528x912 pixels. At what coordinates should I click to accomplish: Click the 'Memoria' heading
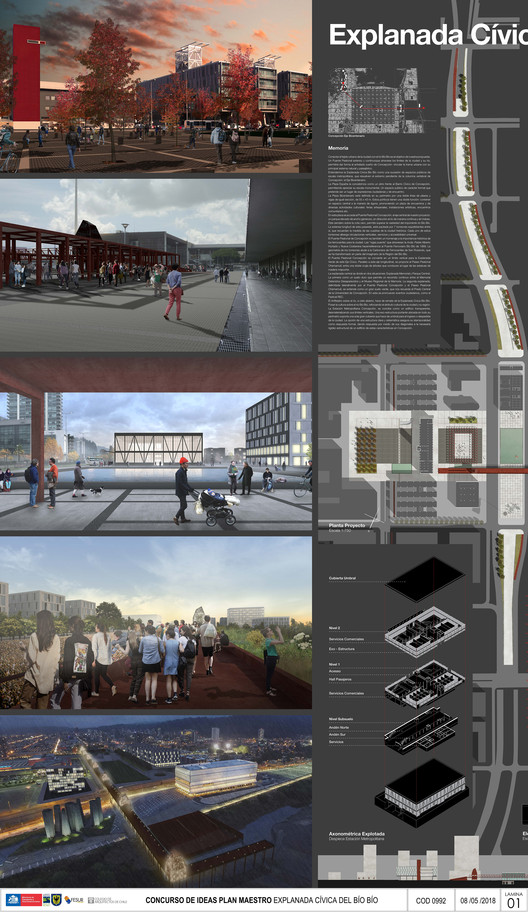click(x=338, y=148)
